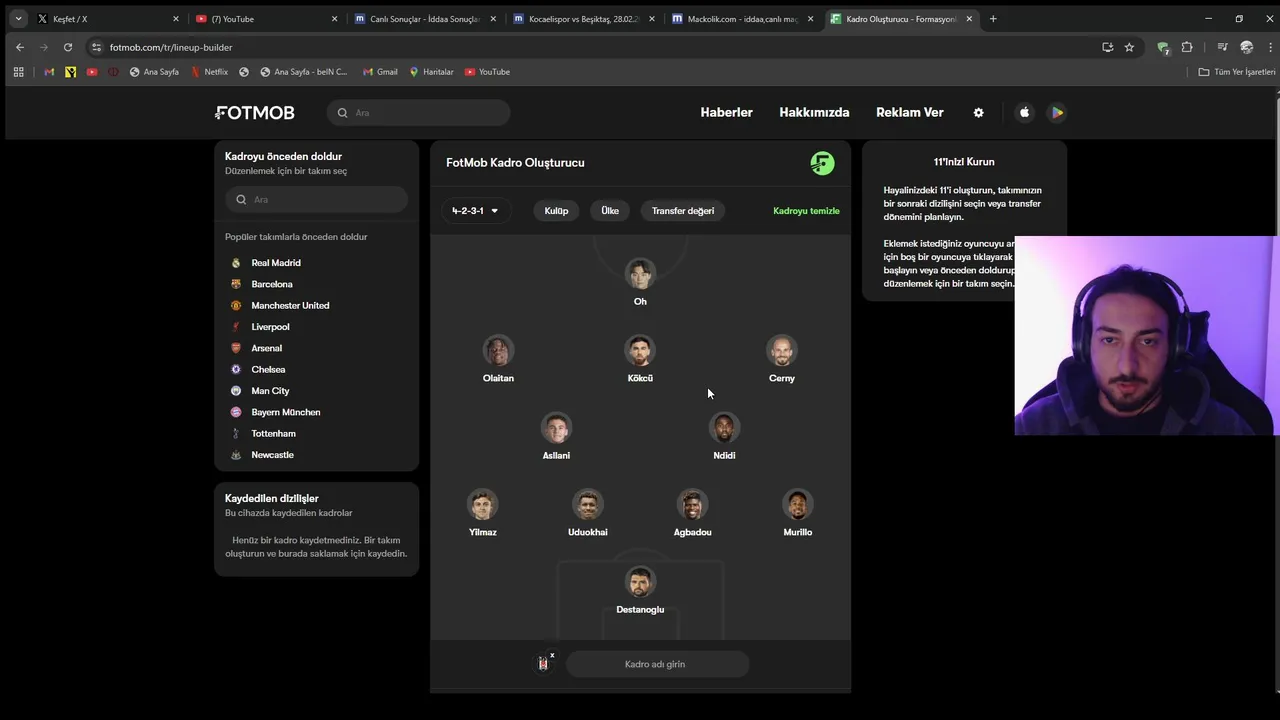
Task: Open the 4-2-3-1 formation dropdown
Action: (x=475, y=211)
